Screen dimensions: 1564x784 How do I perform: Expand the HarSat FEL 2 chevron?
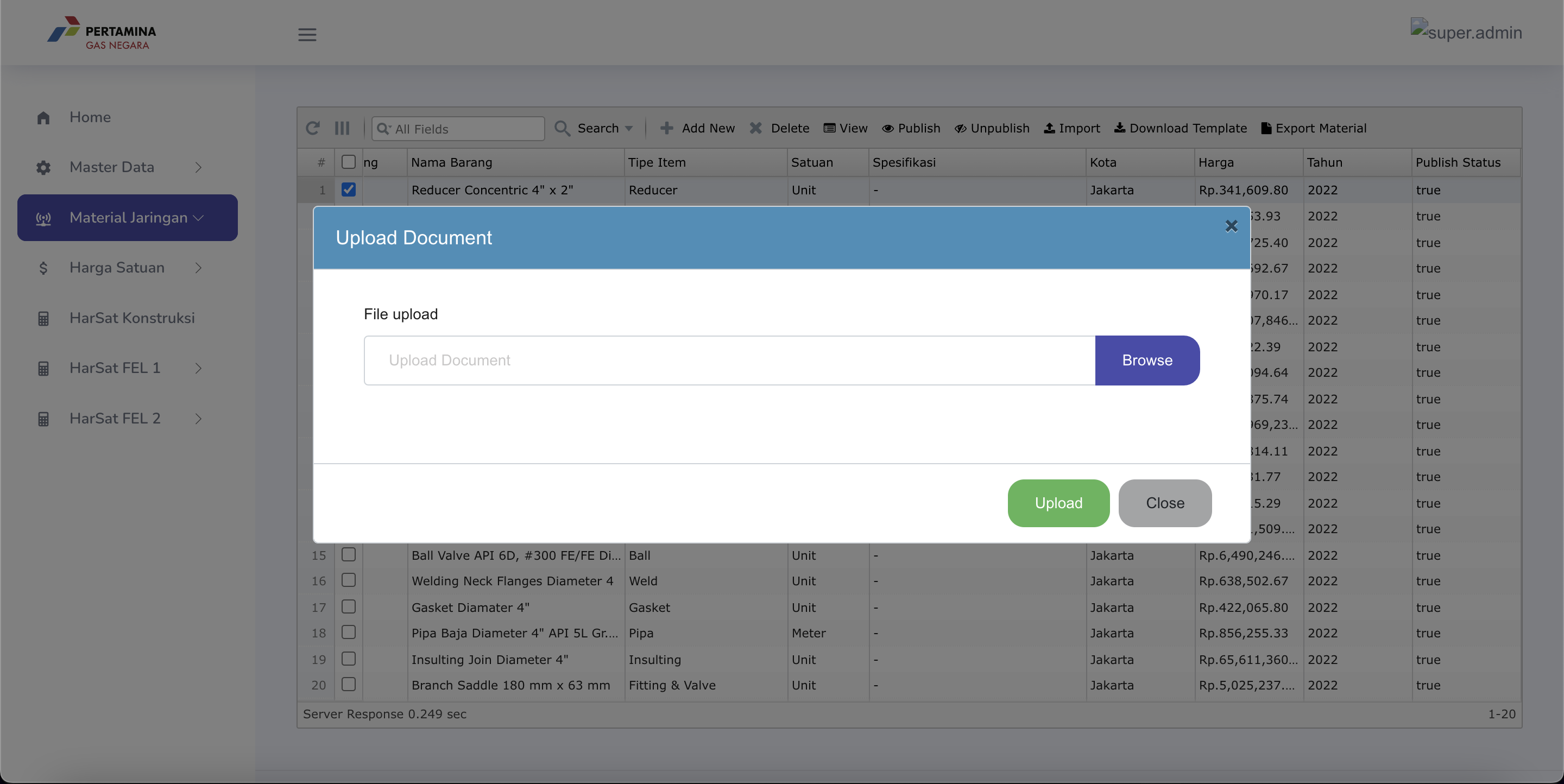click(x=198, y=419)
